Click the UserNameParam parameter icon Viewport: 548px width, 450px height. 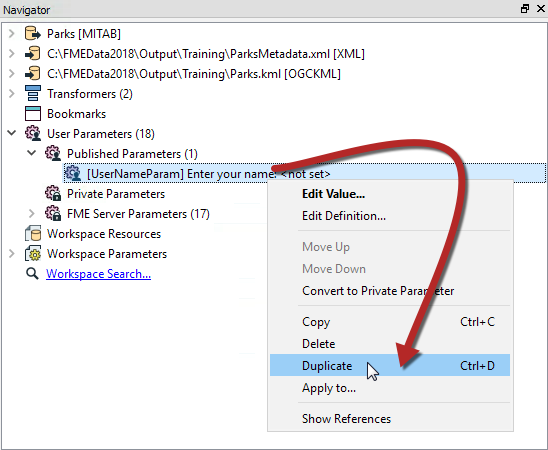click(x=73, y=173)
